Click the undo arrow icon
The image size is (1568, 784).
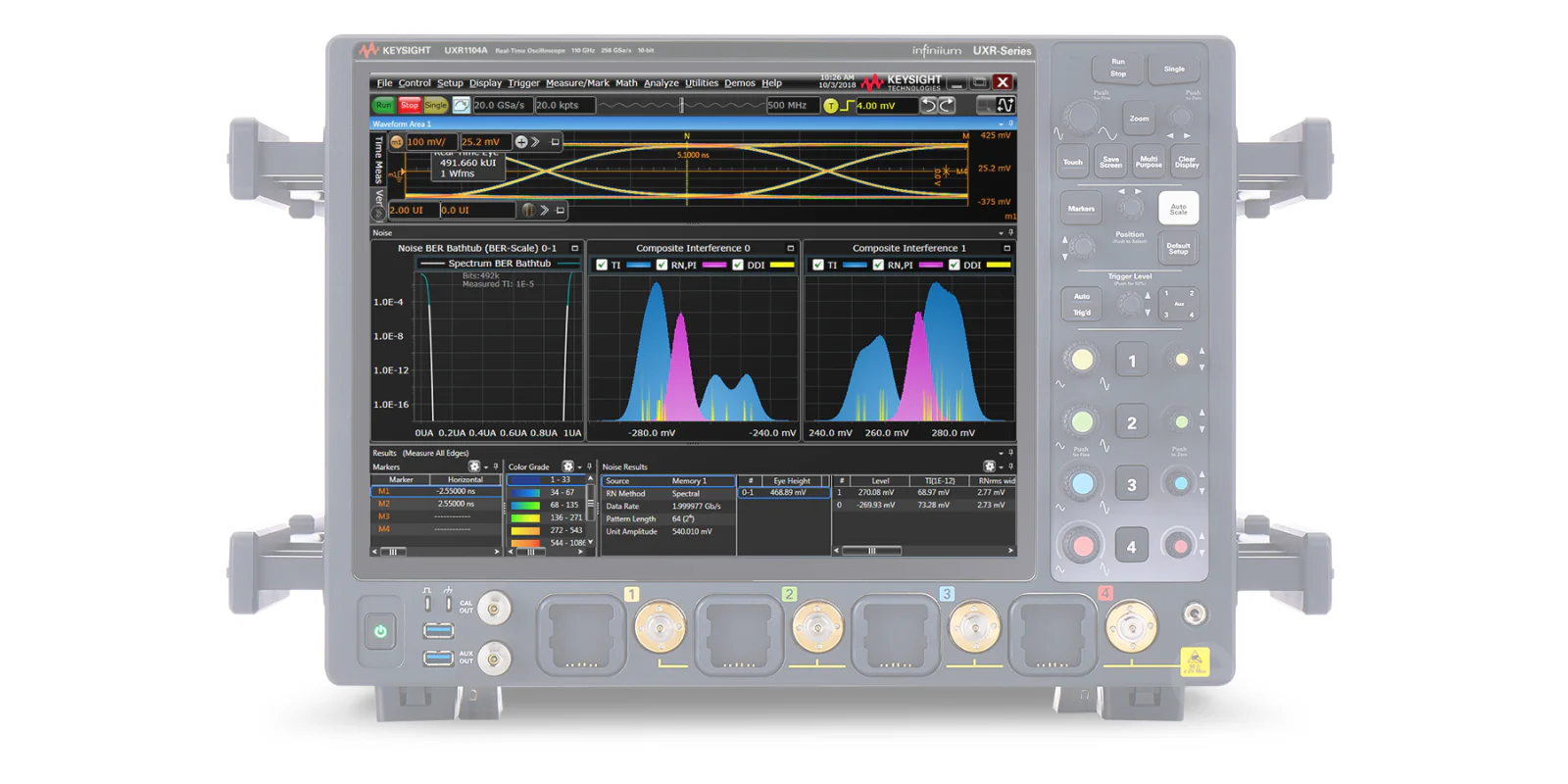929,105
